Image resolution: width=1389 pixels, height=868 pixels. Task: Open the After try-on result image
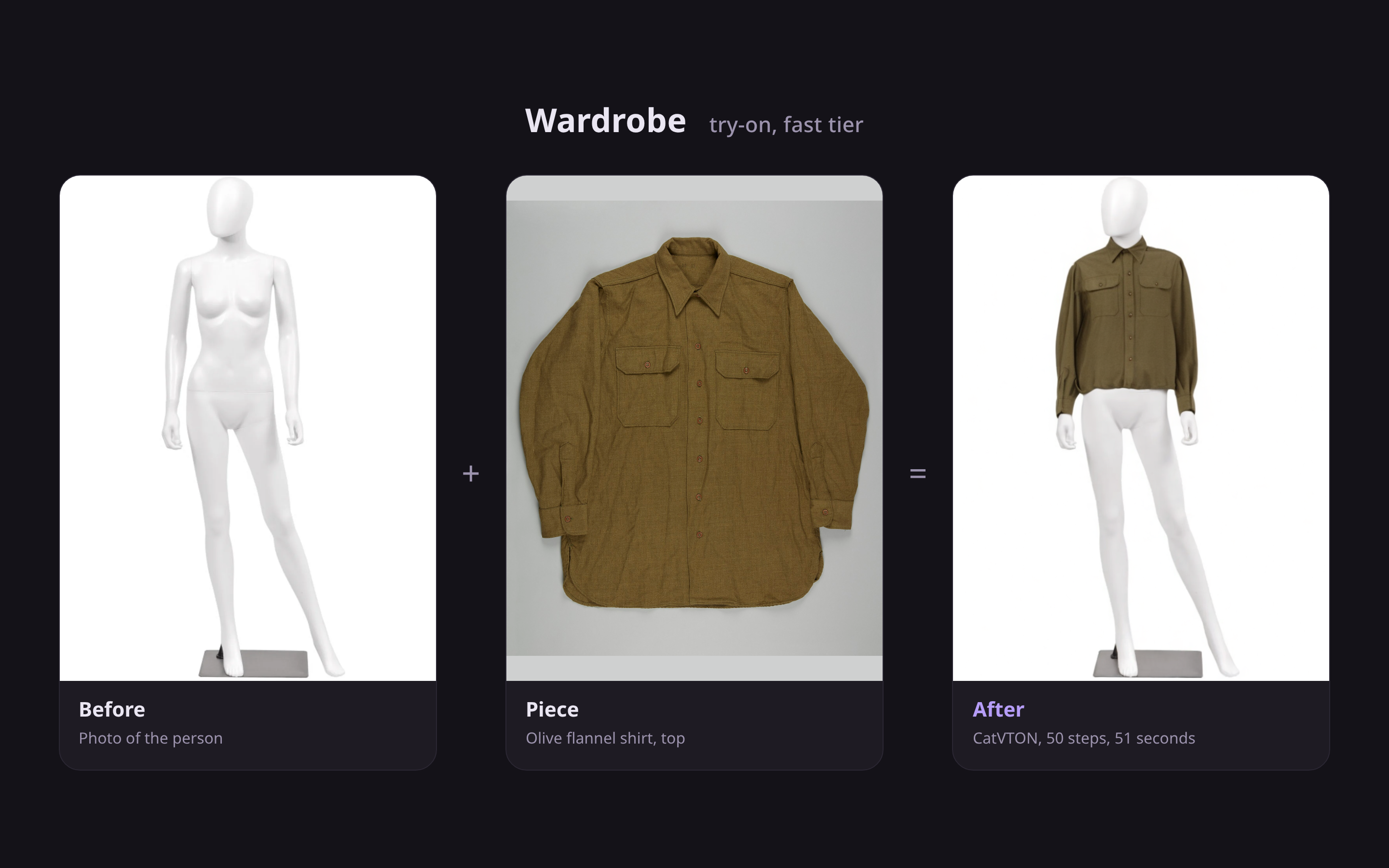pyautogui.click(x=1141, y=428)
